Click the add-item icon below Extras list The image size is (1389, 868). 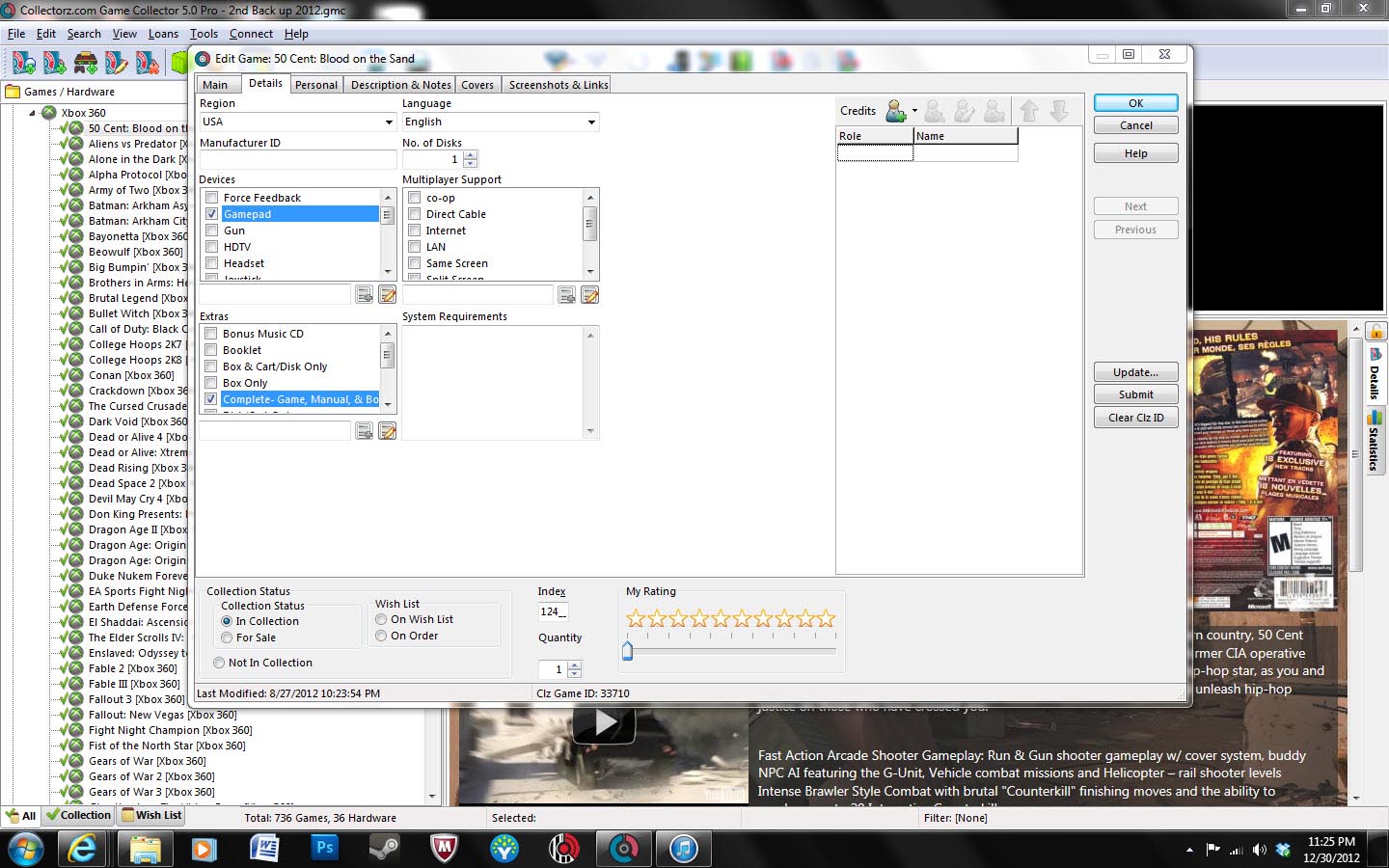(x=365, y=431)
